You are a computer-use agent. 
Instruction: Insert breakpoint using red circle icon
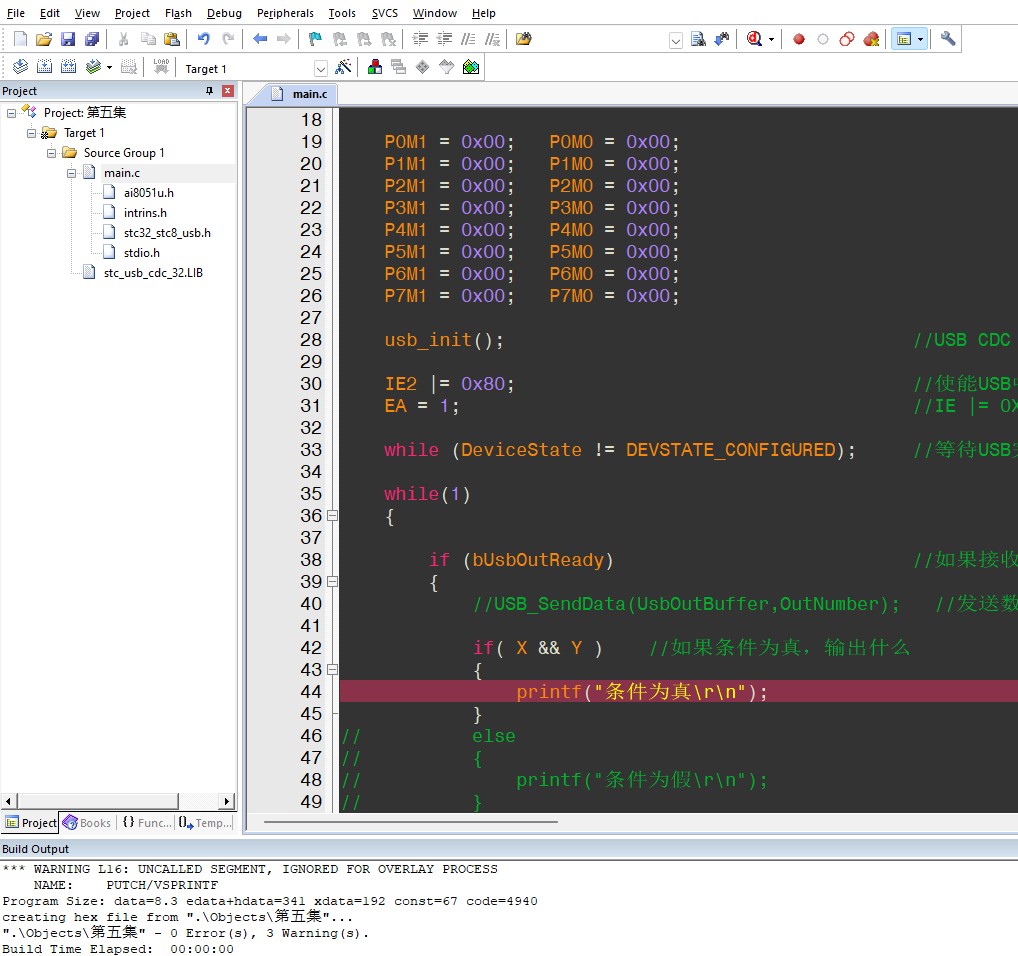click(x=798, y=39)
